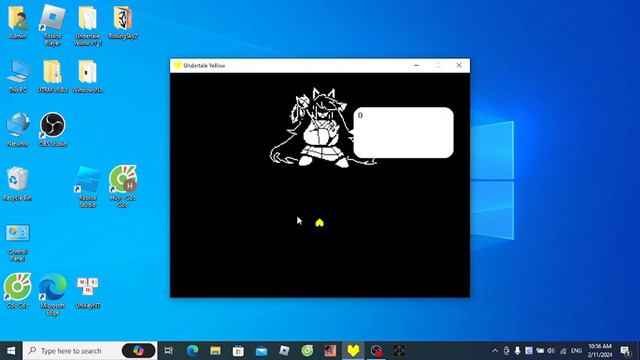The image size is (640, 360).
Task: Launch the Roblox Studio desktop shortcut
Action: (x=88, y=187)
